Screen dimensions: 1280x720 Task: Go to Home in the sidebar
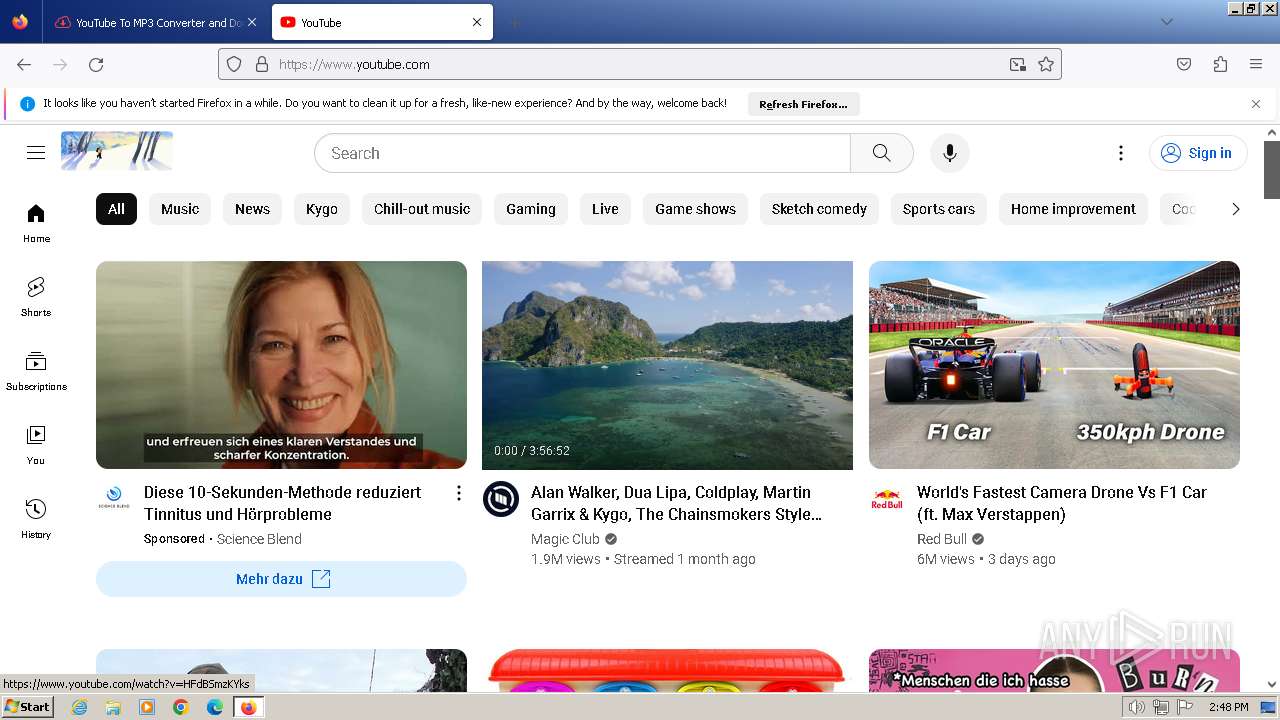pos(36,223)
